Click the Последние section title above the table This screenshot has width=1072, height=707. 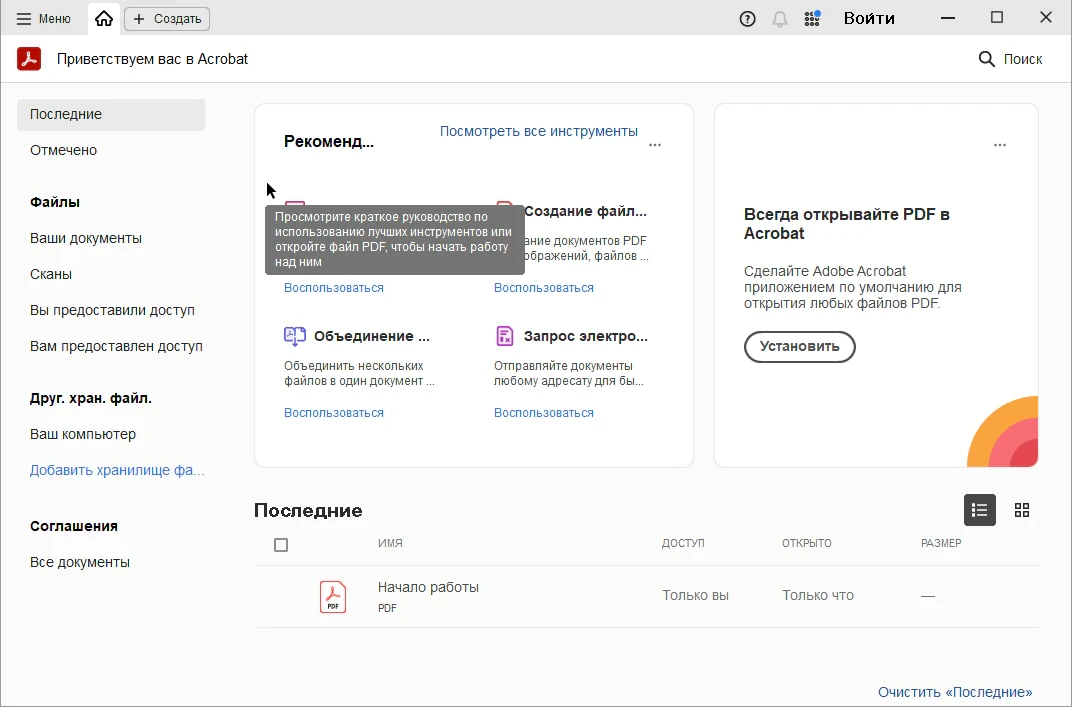(x=308, y=511)
